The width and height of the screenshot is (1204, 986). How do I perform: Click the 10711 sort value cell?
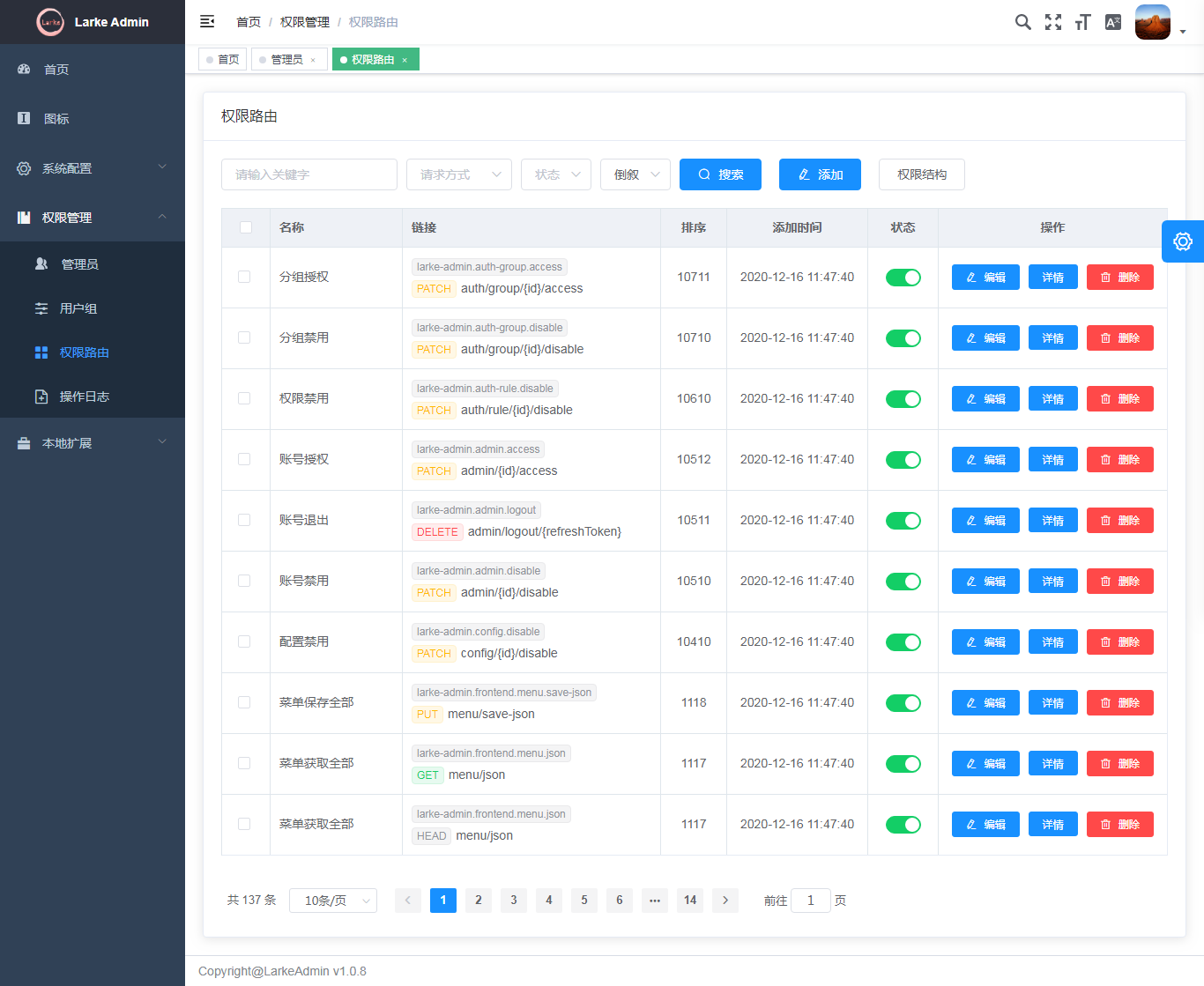(694, 277)
